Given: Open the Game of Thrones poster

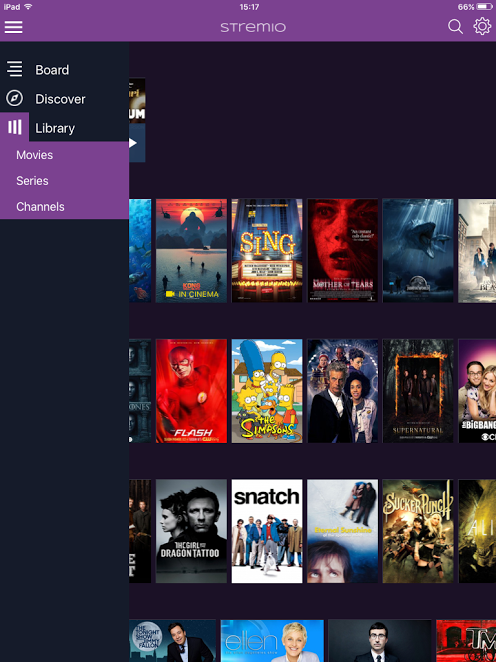Looking at the screenshot, I should [140, 391].
